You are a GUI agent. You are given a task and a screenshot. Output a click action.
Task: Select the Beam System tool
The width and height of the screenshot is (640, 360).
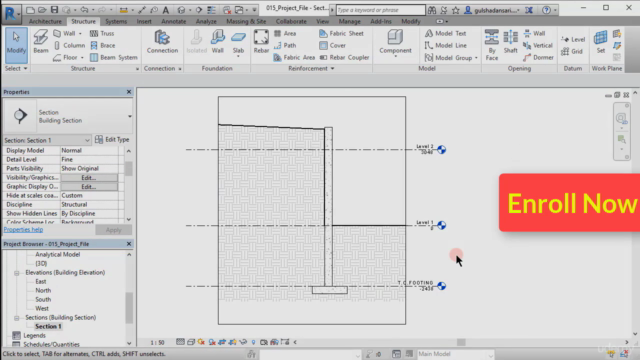point(113,58)
